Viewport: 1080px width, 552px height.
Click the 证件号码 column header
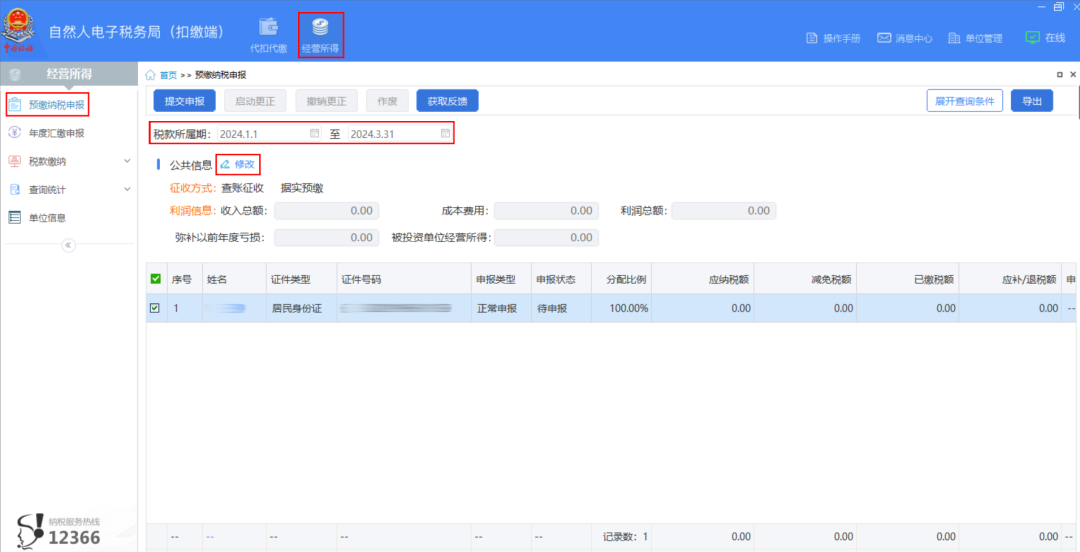coord(404,280)
